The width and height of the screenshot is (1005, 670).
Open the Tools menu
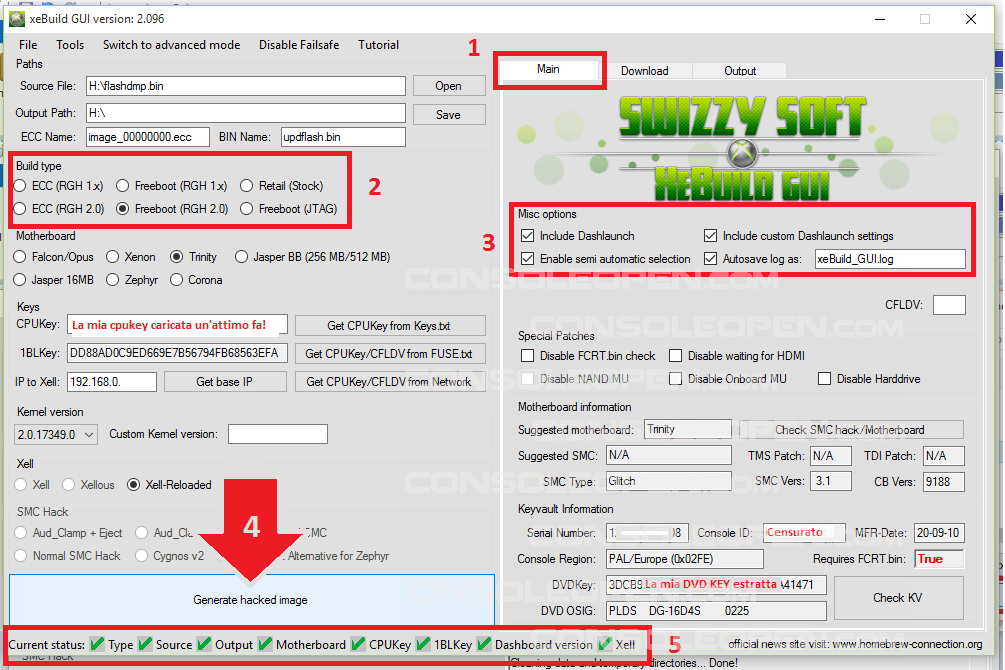[x=70, y=45]
